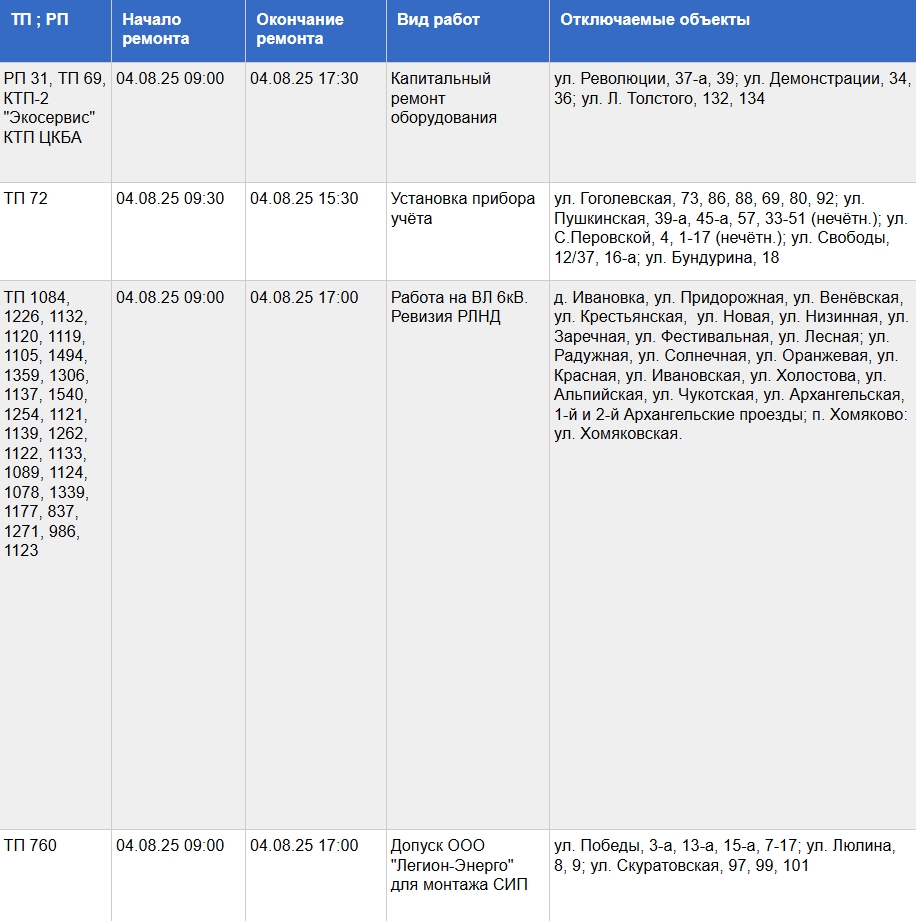Select "Установка прибора учёта" work type cell

click(x=462, y=209)
